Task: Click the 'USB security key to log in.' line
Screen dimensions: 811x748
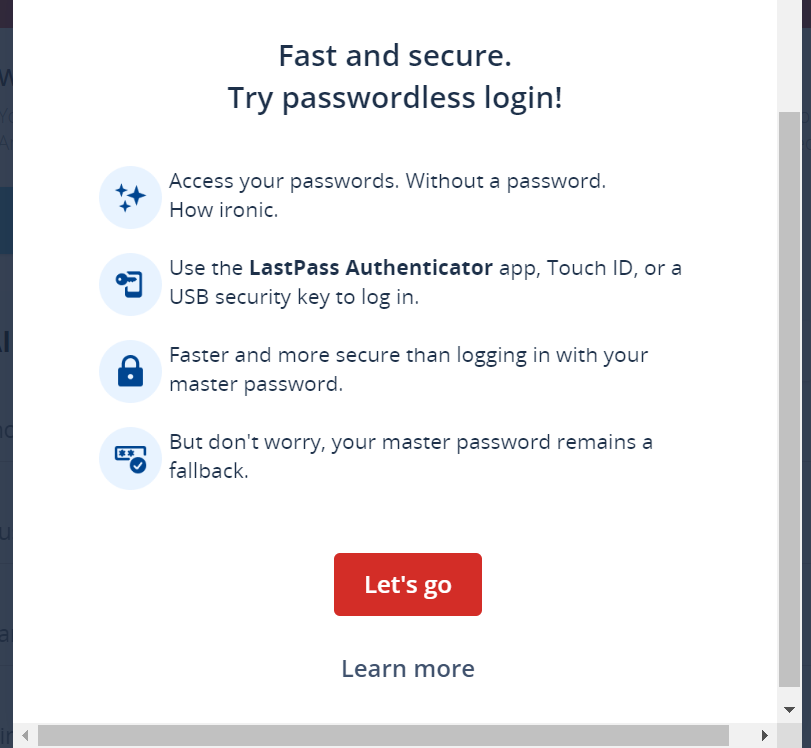Action: point(294,297)
